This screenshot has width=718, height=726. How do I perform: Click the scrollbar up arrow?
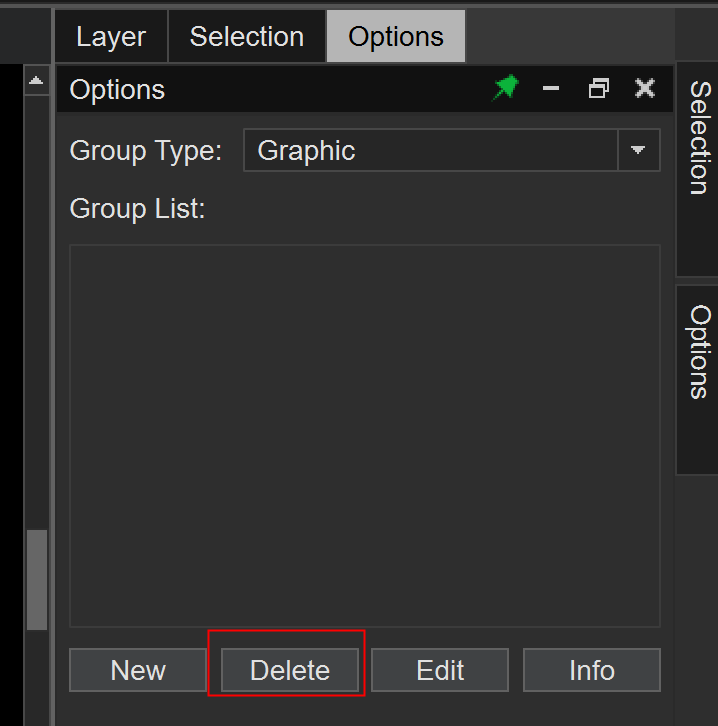pos(37,81)
